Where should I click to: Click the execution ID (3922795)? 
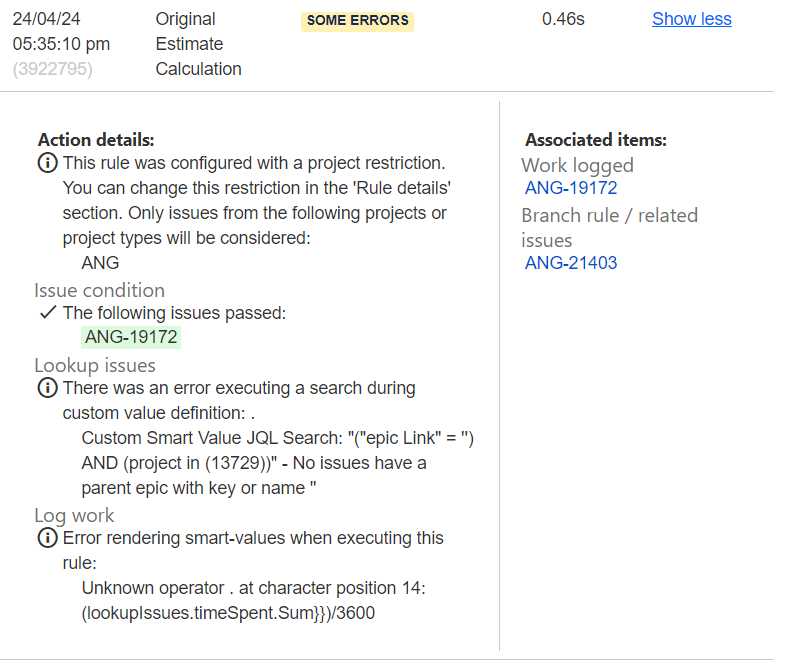[52, 69]
